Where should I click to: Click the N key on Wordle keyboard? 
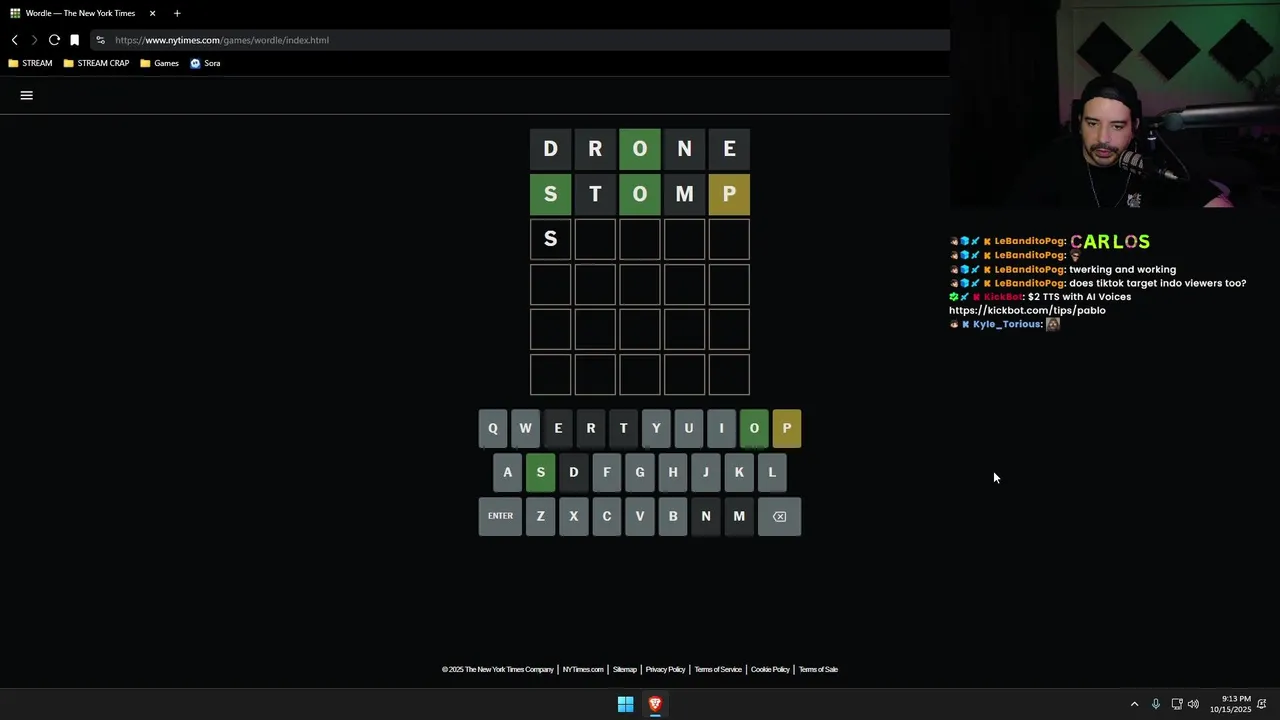pos(706,516)
